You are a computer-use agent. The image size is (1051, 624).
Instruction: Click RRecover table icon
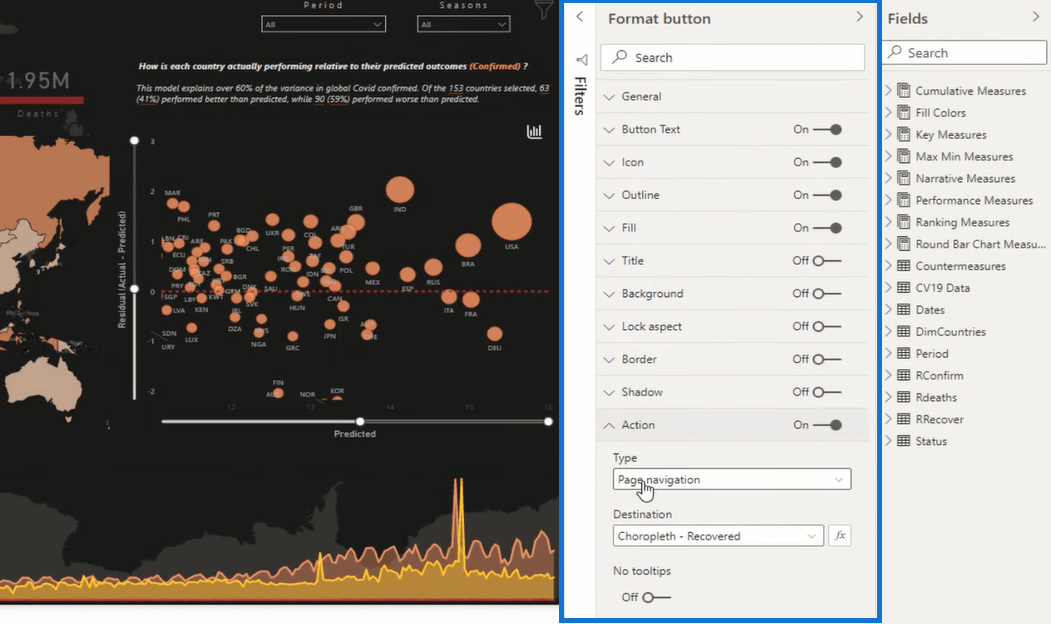[904, 419]
